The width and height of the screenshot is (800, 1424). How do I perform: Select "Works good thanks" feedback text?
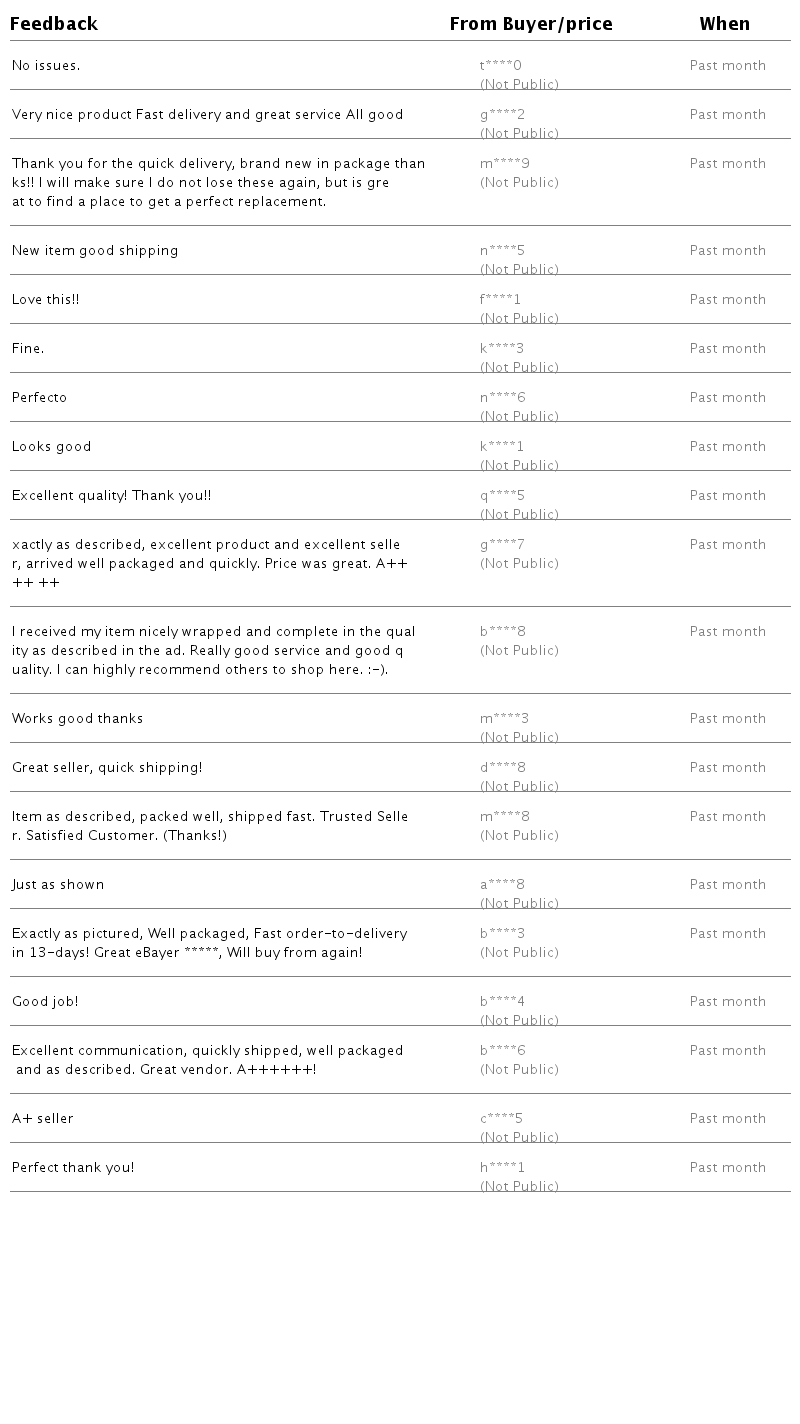pyautogui.click(x=78, y=719)
